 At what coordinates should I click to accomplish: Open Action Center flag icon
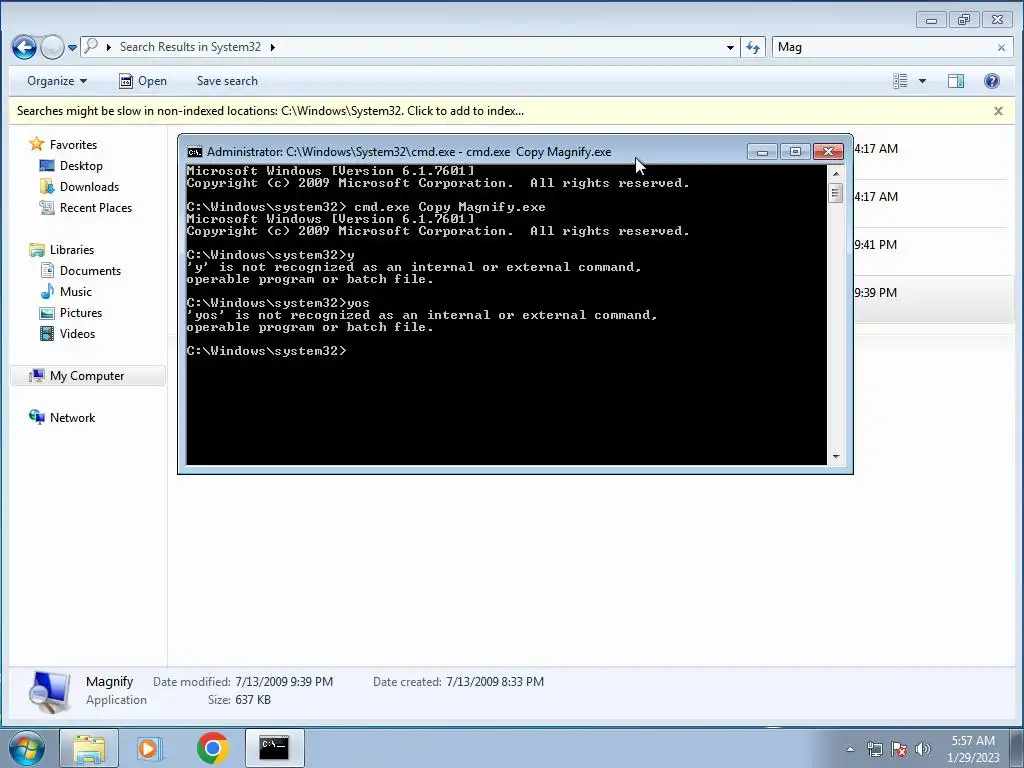point(899,749)
